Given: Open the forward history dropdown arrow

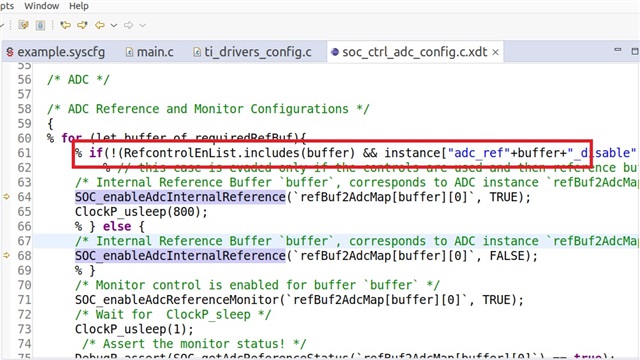Looking at the screenshot, I should (x=142, y=25).
